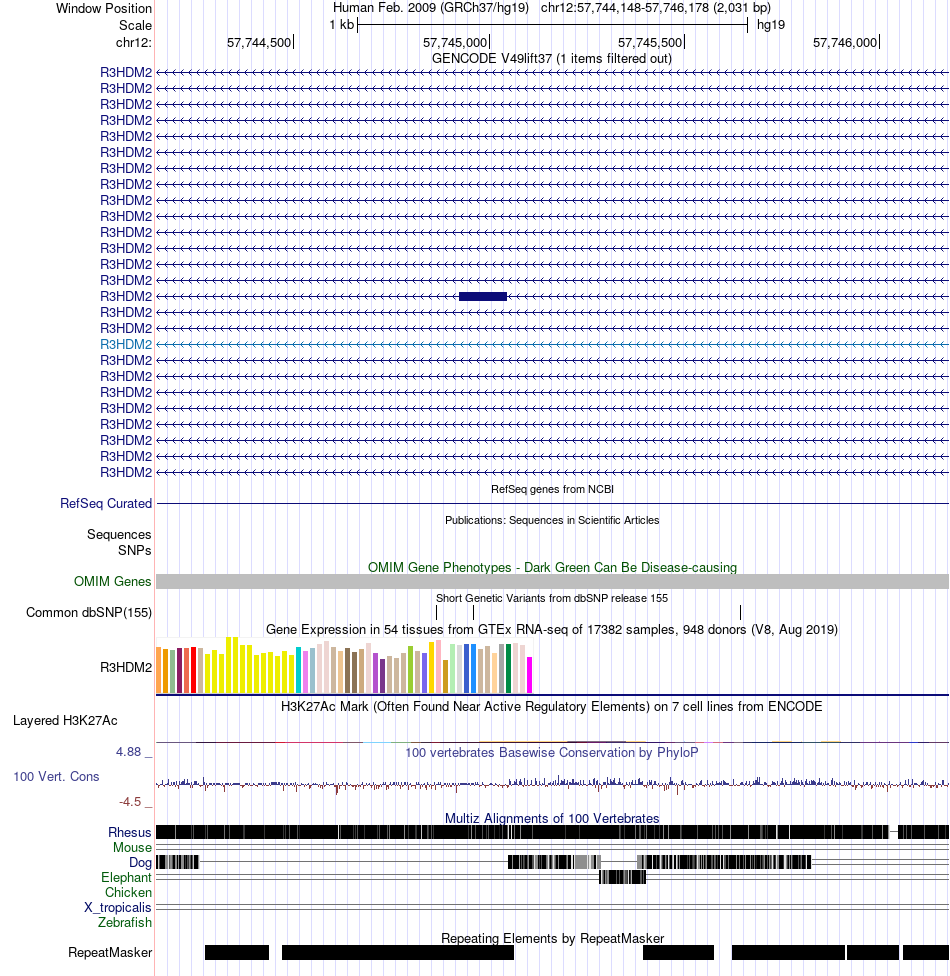The image size is (950, 976).
Task: Click the Scale label
Action: 136,26
